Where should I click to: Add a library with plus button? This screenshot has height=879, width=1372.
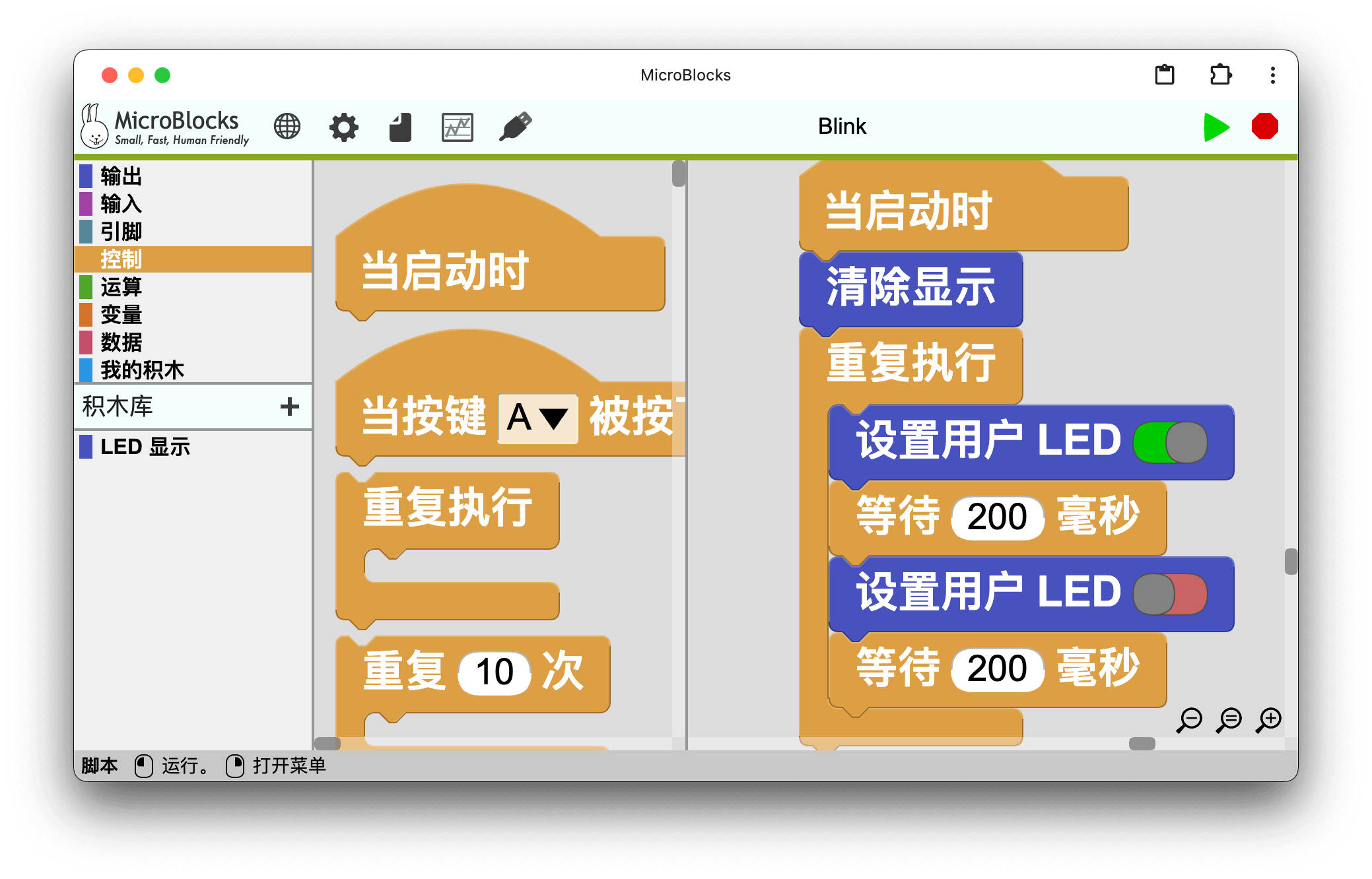click(x=289, y=407)
